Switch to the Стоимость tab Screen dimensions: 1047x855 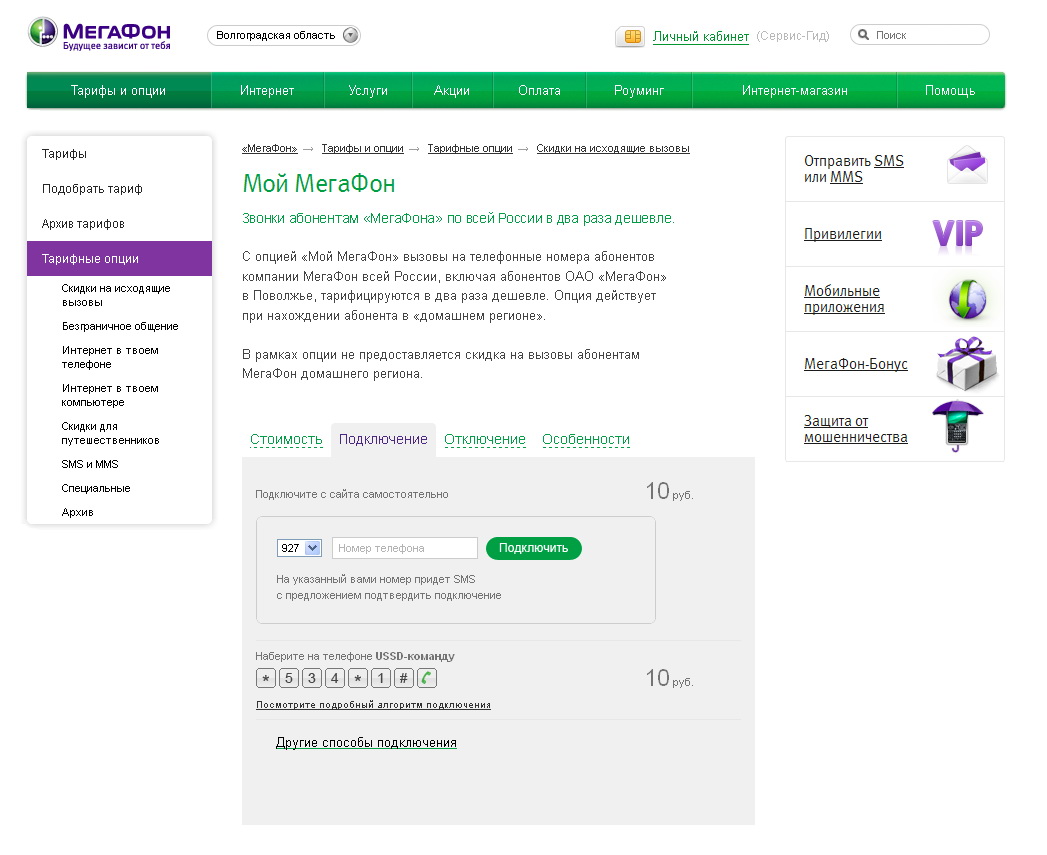pyautogui.click(x=286, y=439)
